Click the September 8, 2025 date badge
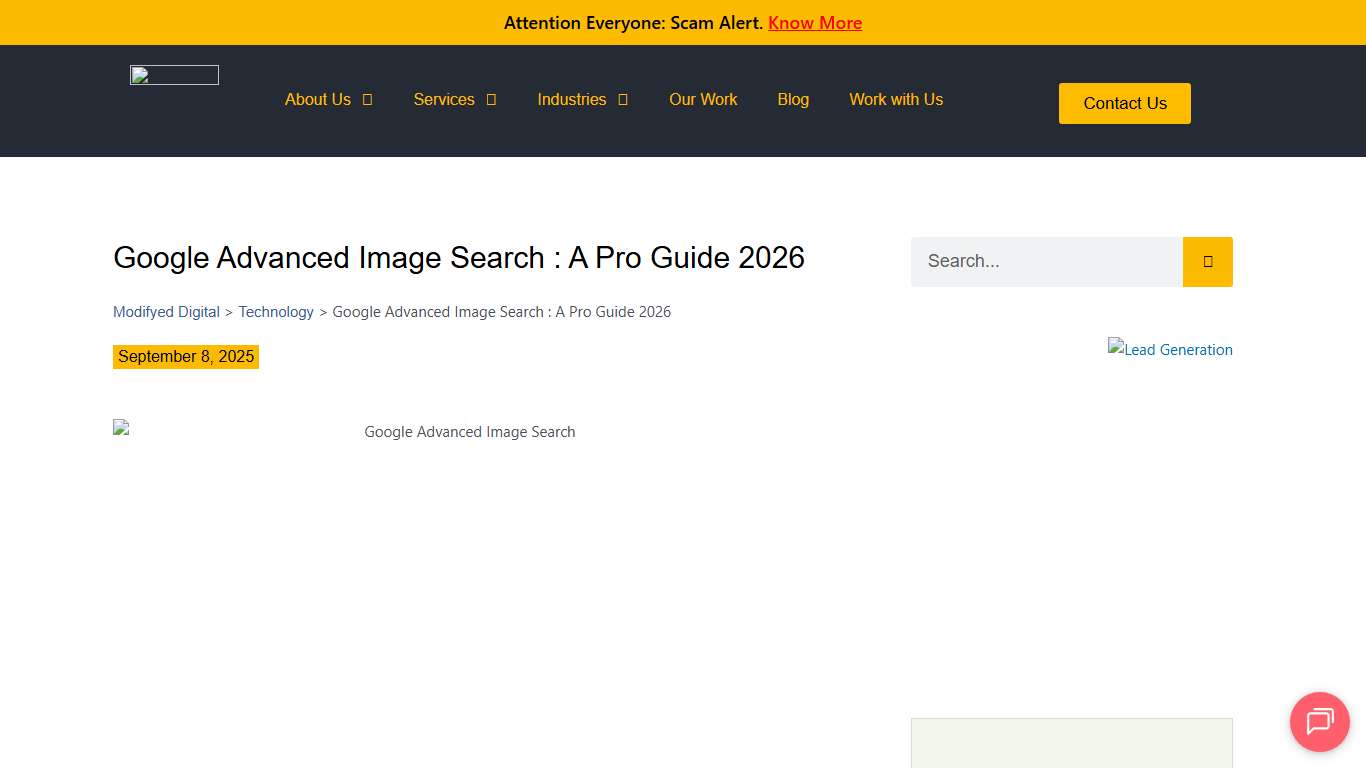This screenshot has height=768, width=1366. (186, 356)
